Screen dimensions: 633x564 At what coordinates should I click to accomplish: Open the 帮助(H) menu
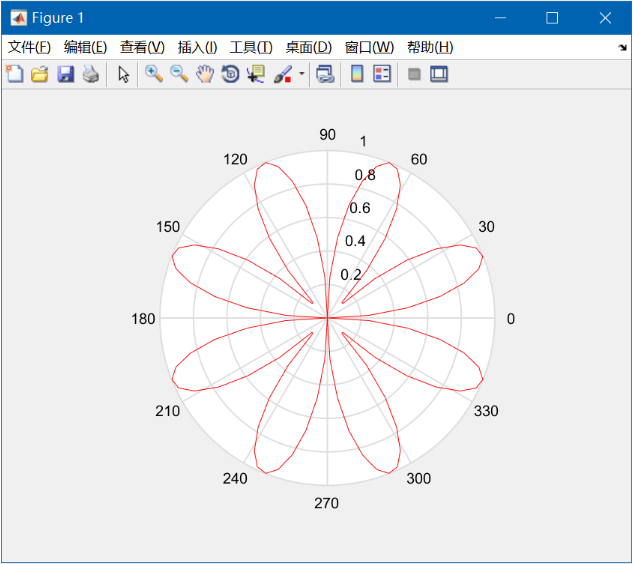[430, 47]
